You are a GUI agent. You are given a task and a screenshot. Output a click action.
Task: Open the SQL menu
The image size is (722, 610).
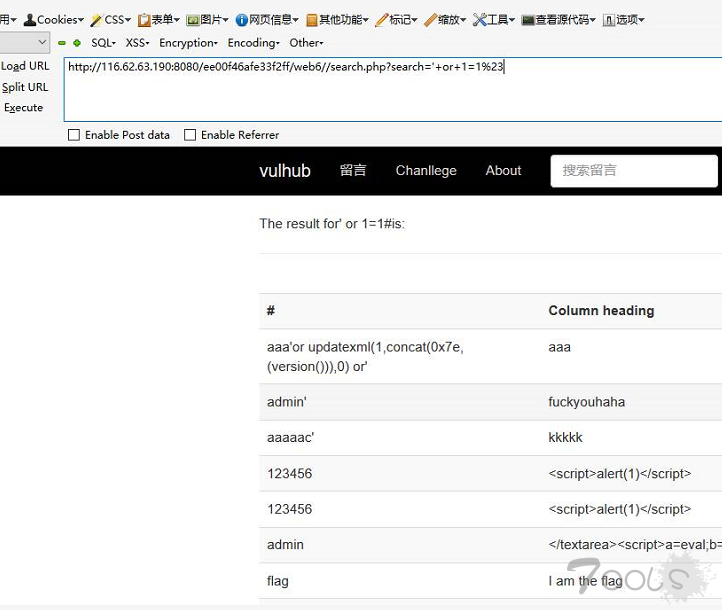point(103,43)
